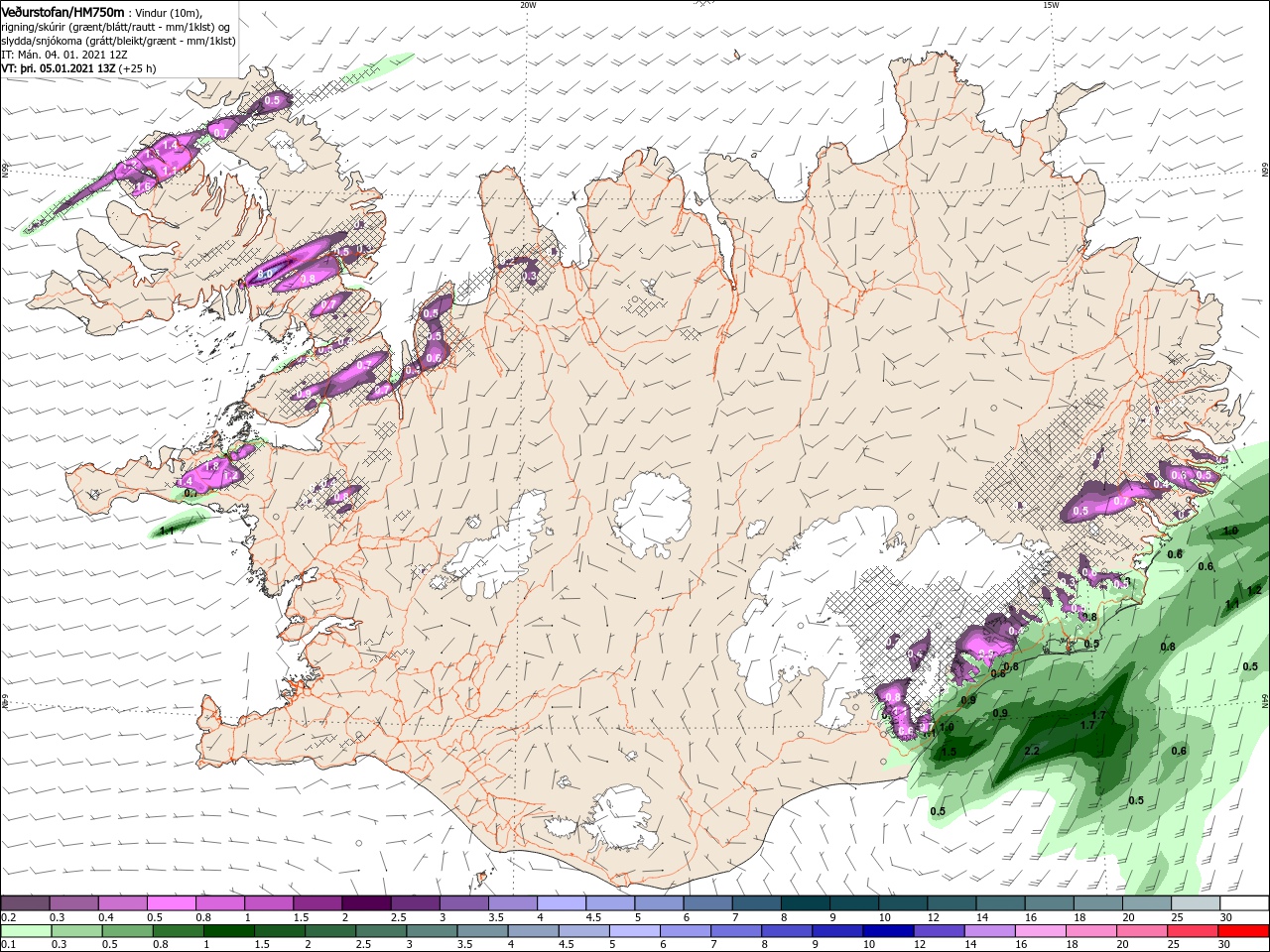Click the 'IT: Mán. 04. 01. 2021 12Z' line
Screen dimensions: 1270x952
(x=64, y=55)
